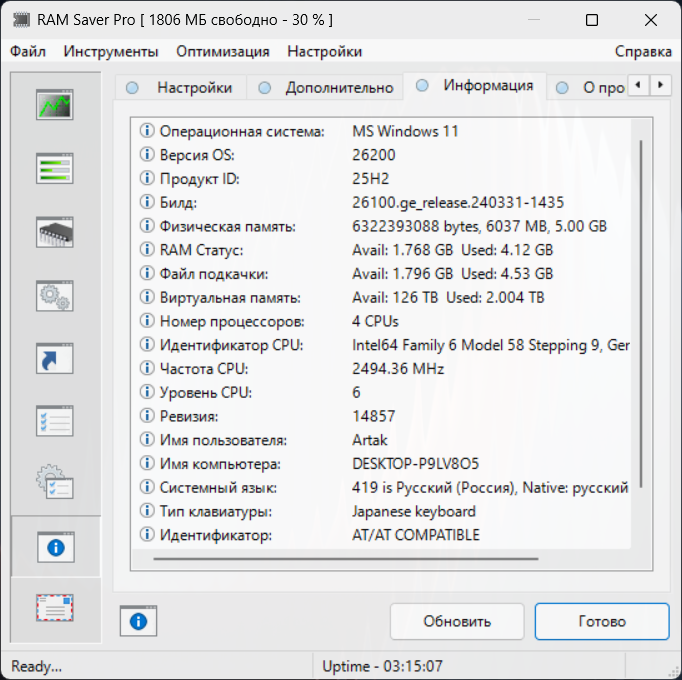Click the Готово button
682x680 pixels.
[602, 621]
